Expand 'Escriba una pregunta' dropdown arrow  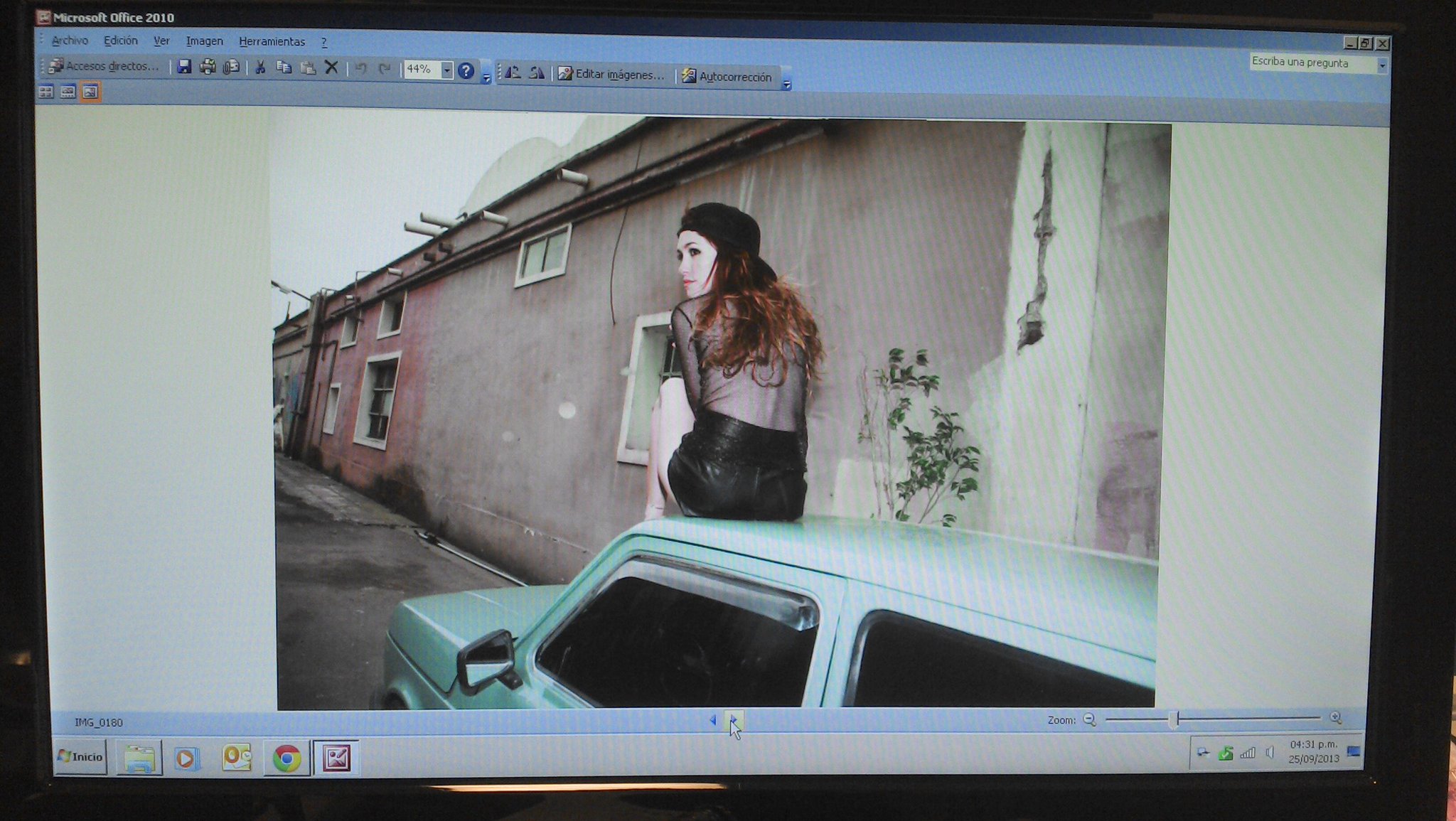click(x=1382, y=65)
